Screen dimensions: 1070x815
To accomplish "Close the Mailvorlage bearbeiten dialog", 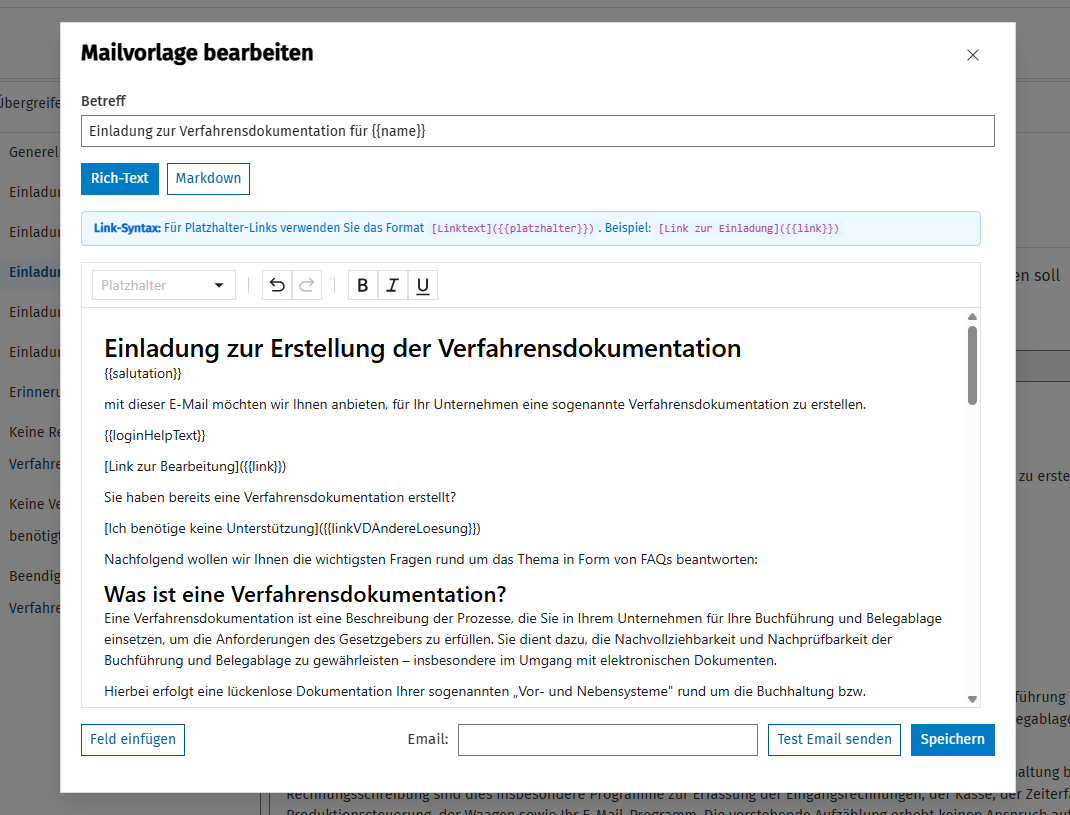I will click(973, 55).
